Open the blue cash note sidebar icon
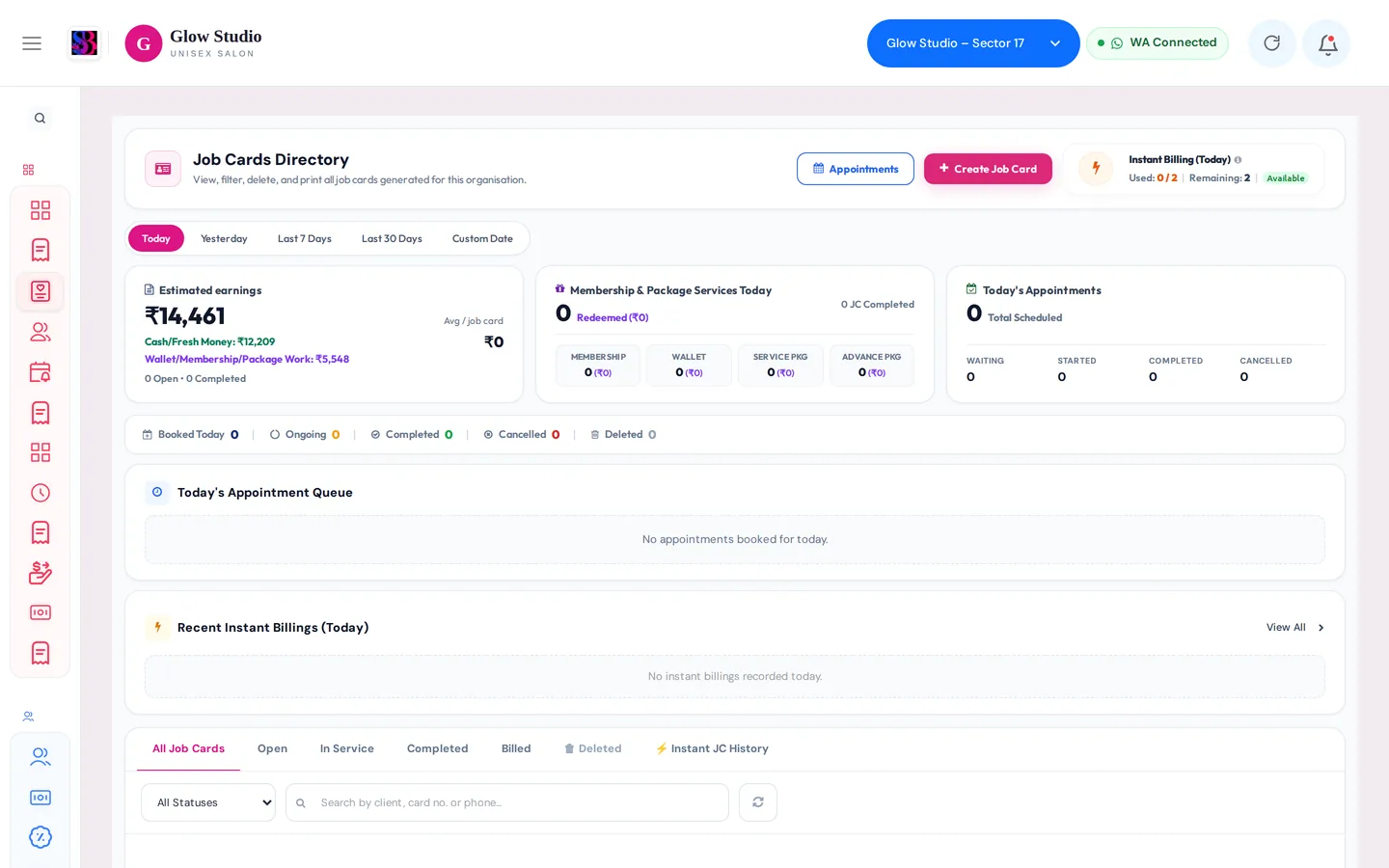Image resolution: width=1389 pixels, height=868 pixels. pyautogui.click(x=41, y=798)
